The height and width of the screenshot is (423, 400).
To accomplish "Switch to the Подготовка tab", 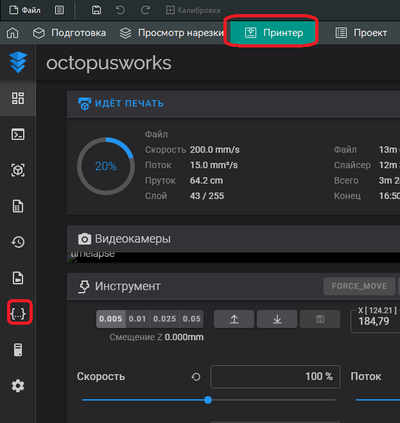I will pyautogui.click(x=69, y=33).
